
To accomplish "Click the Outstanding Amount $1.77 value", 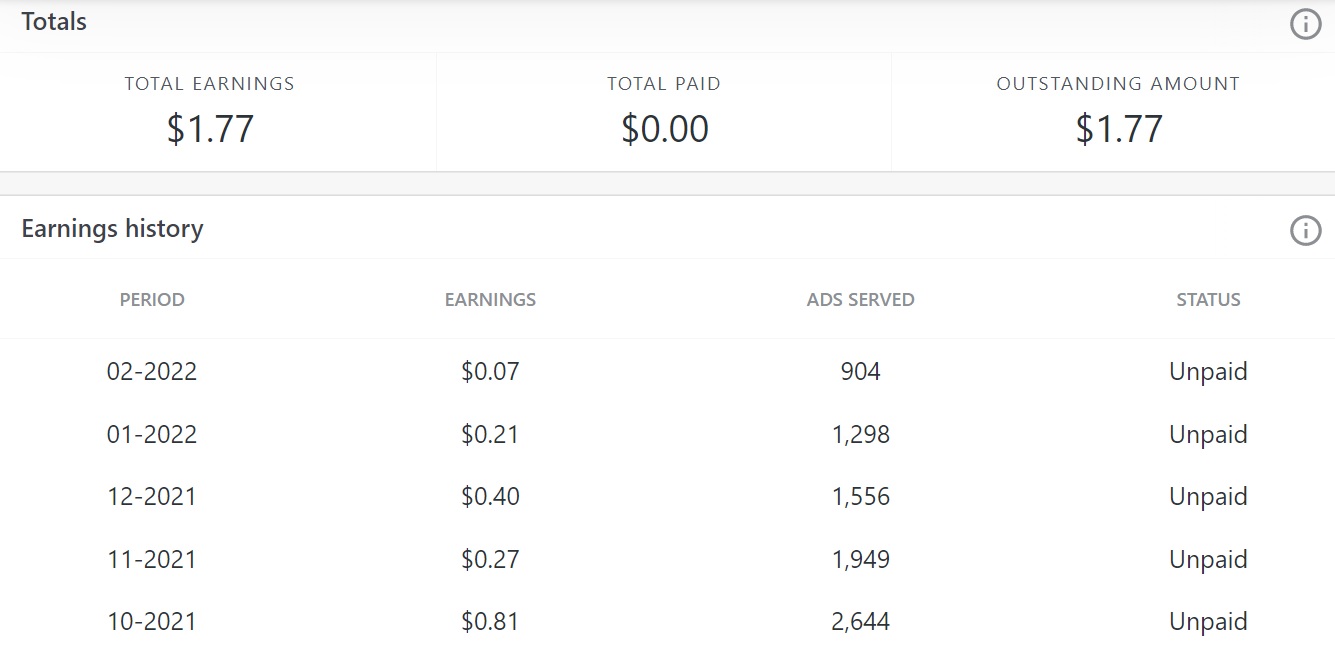I will point(1118,129).
